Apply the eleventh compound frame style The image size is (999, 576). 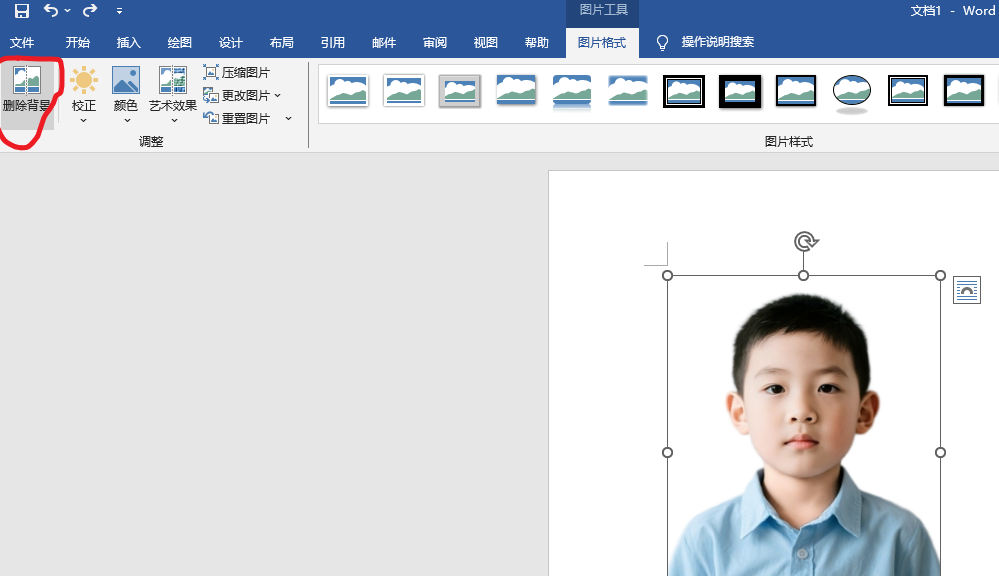[908, 90]
